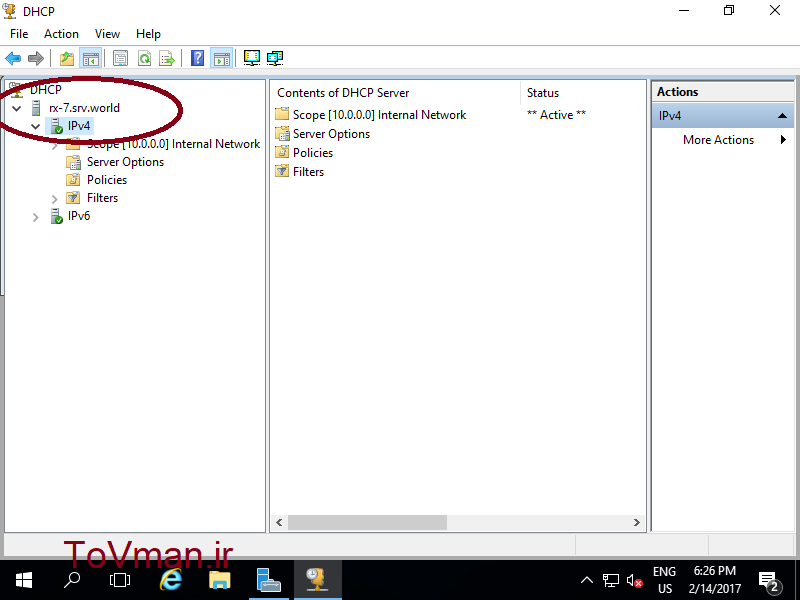Open the Action menu
Viewport: 800px width, 600px height.
point(61,34)
